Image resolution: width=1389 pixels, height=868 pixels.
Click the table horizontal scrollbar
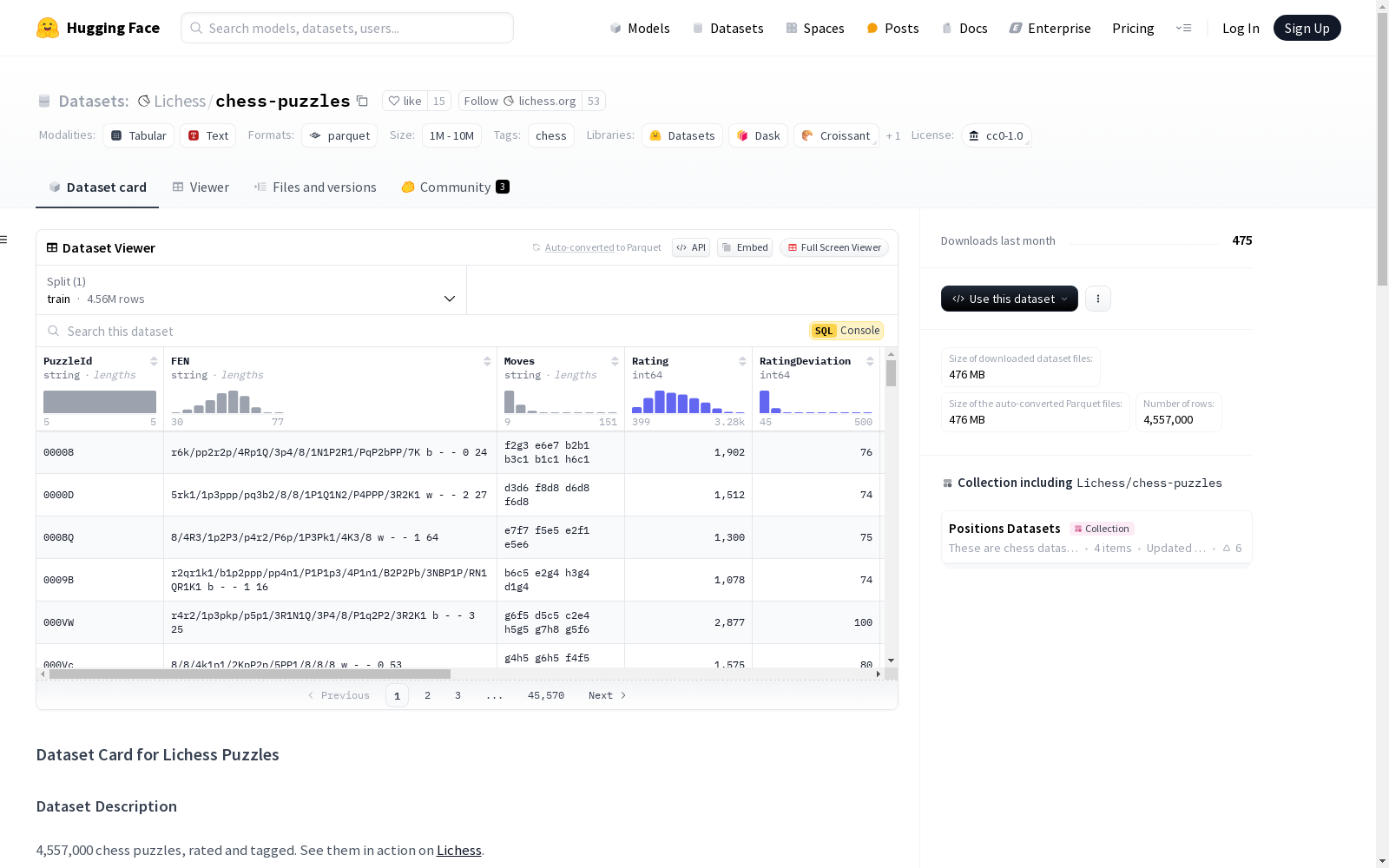(250, 674)
